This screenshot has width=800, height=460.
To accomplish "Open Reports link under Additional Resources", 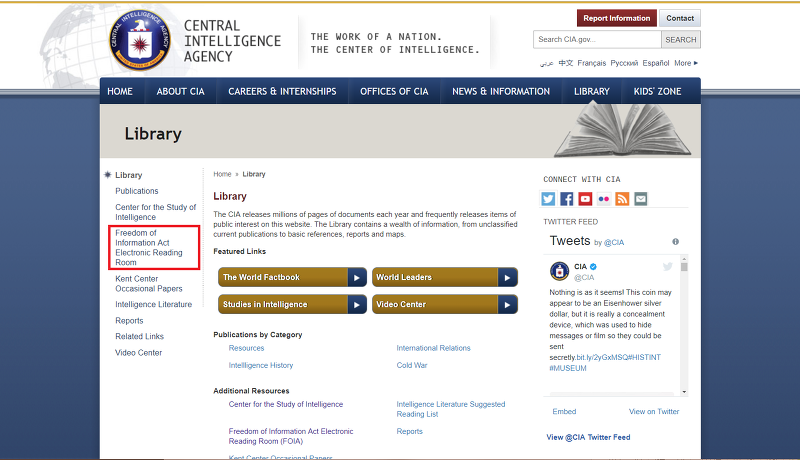I will [410, 431].
